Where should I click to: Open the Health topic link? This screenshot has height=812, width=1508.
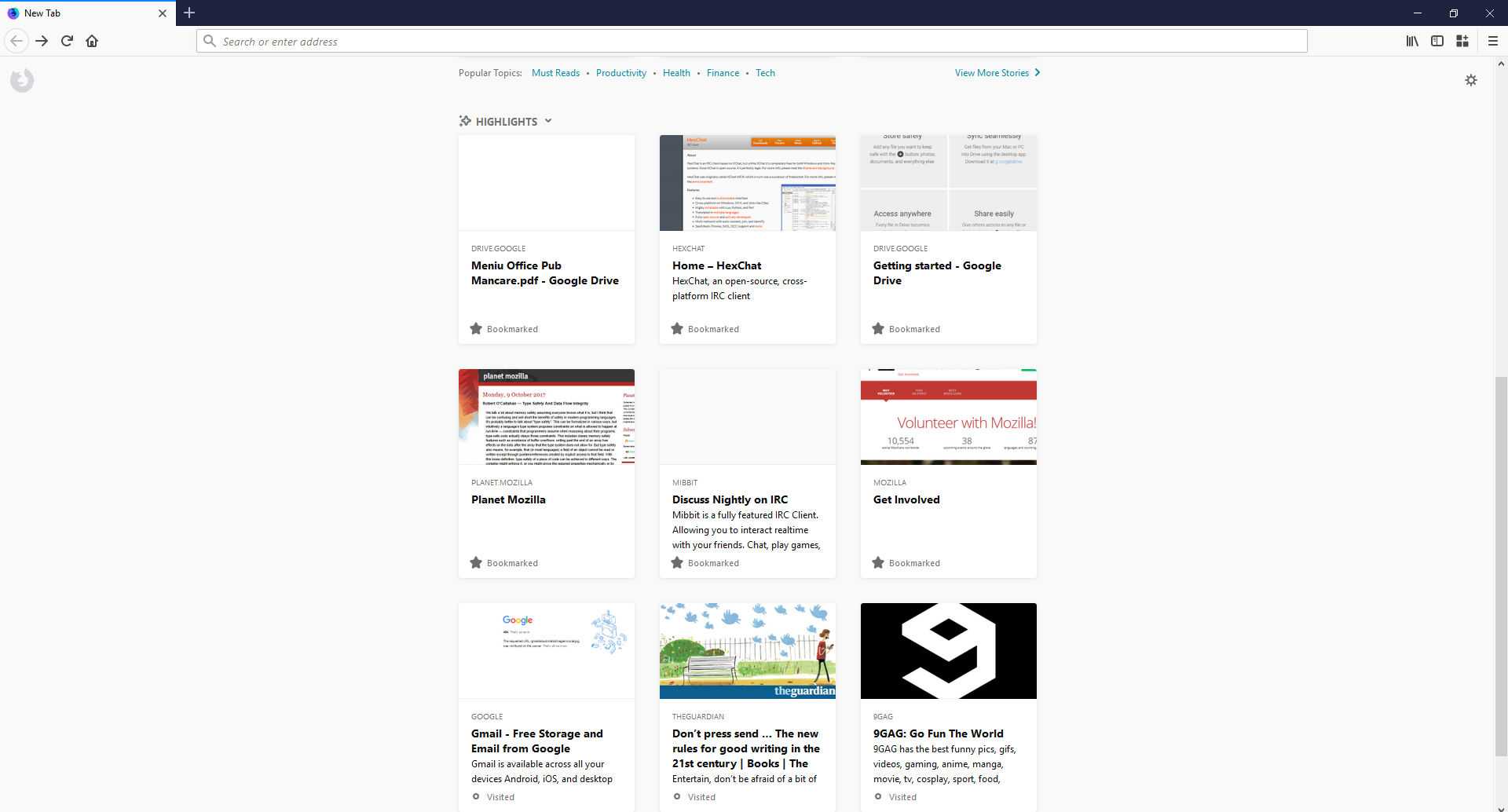click(x=676, y=73)
